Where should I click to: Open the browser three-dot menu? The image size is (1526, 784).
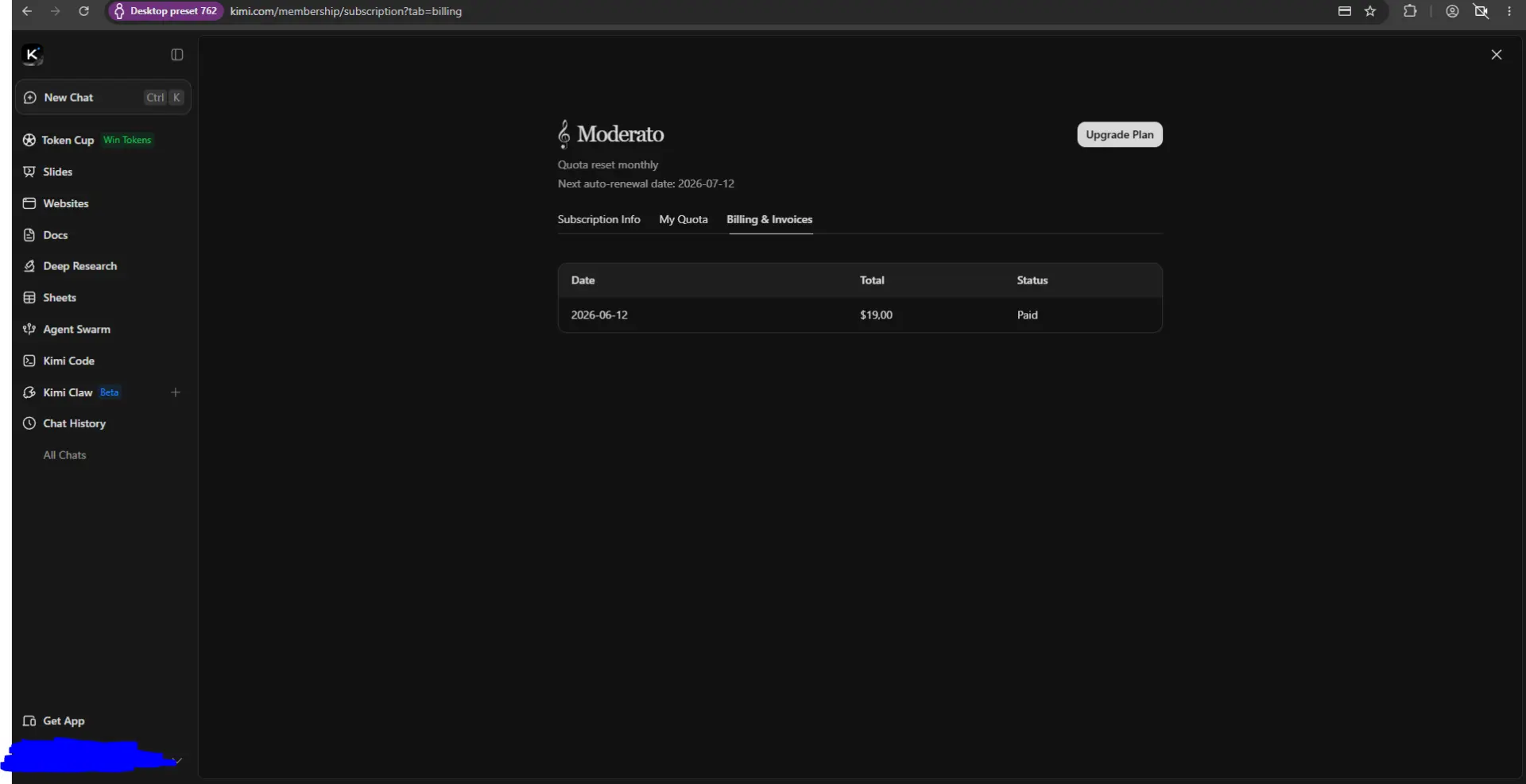1509,11
